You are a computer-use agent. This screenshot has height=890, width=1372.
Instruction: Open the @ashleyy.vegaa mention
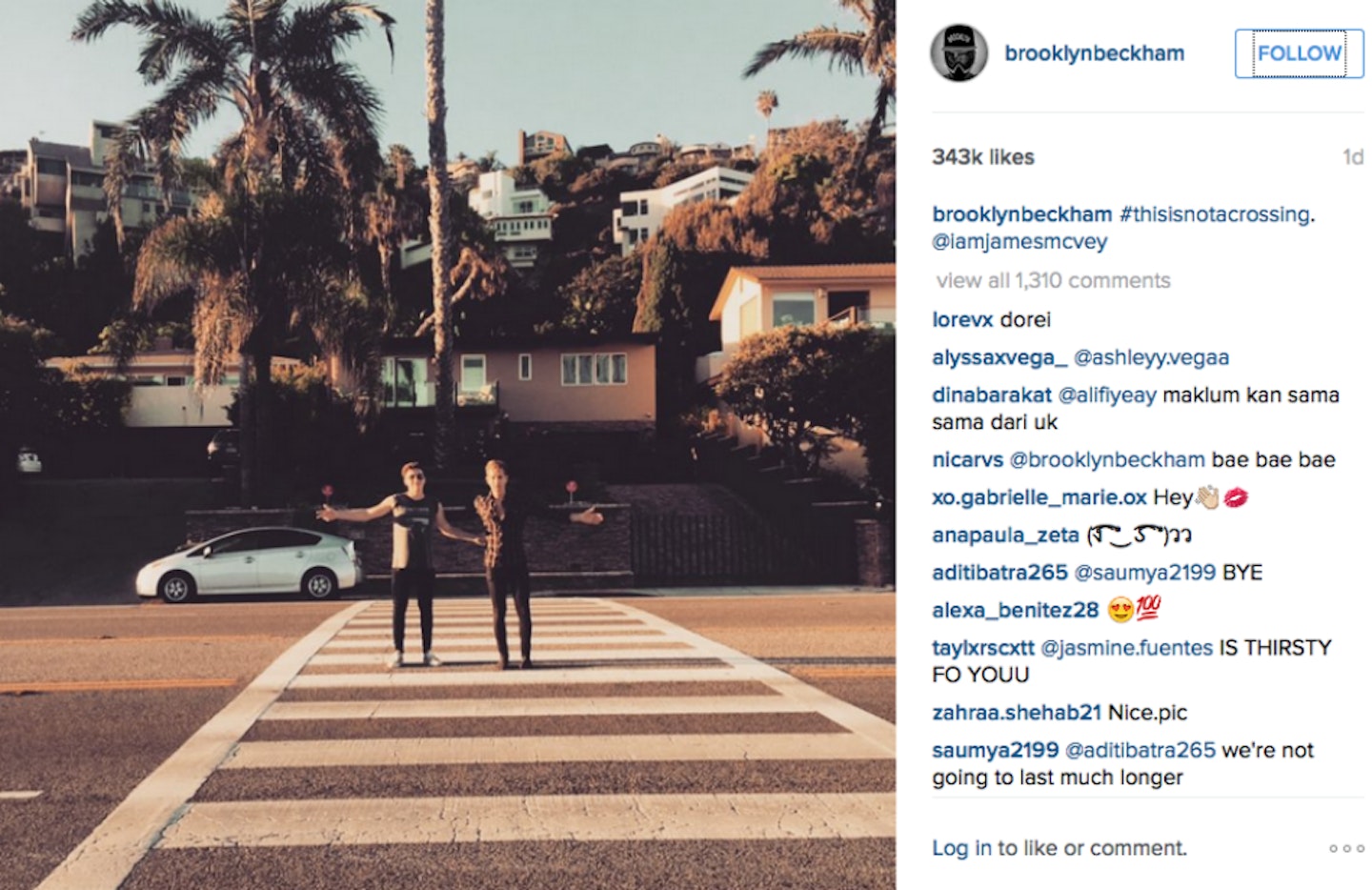(x=1151, y=357)
